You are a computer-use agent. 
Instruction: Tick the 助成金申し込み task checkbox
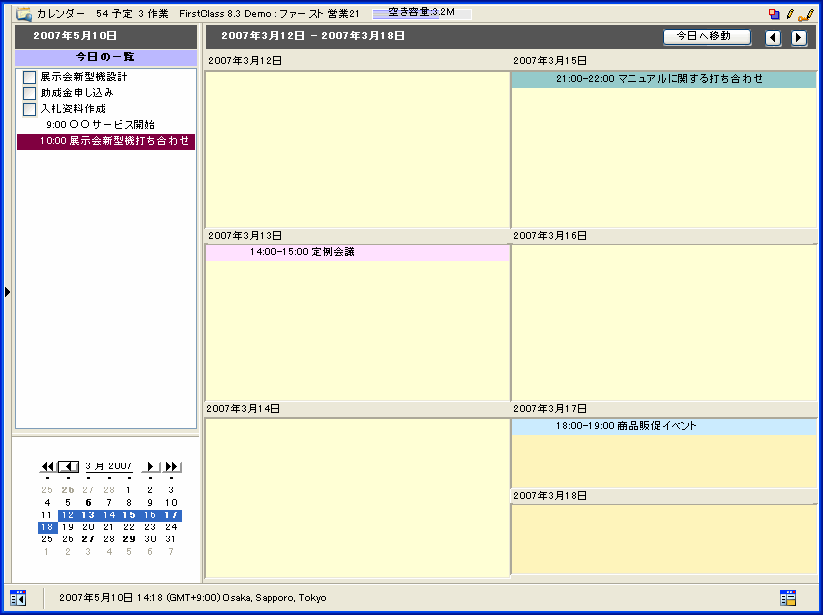(x=29, y=93)
